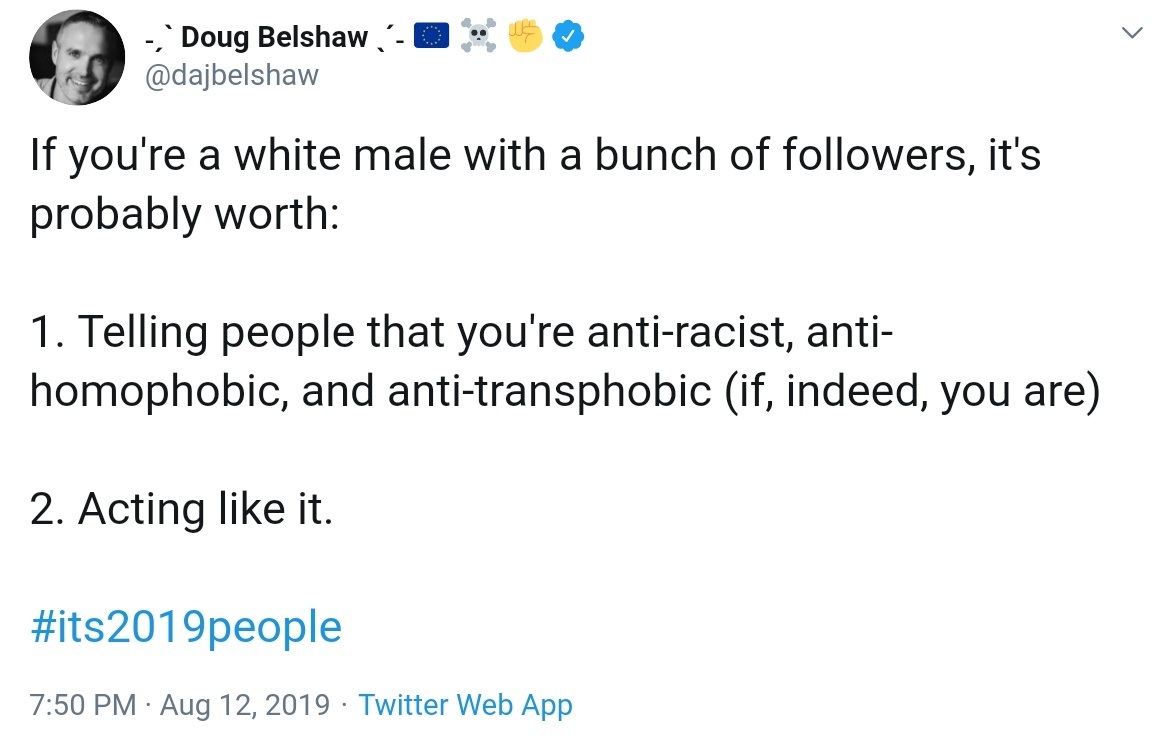
Task: Expand the menu via the chevron top right
Action: point(1131,33)
